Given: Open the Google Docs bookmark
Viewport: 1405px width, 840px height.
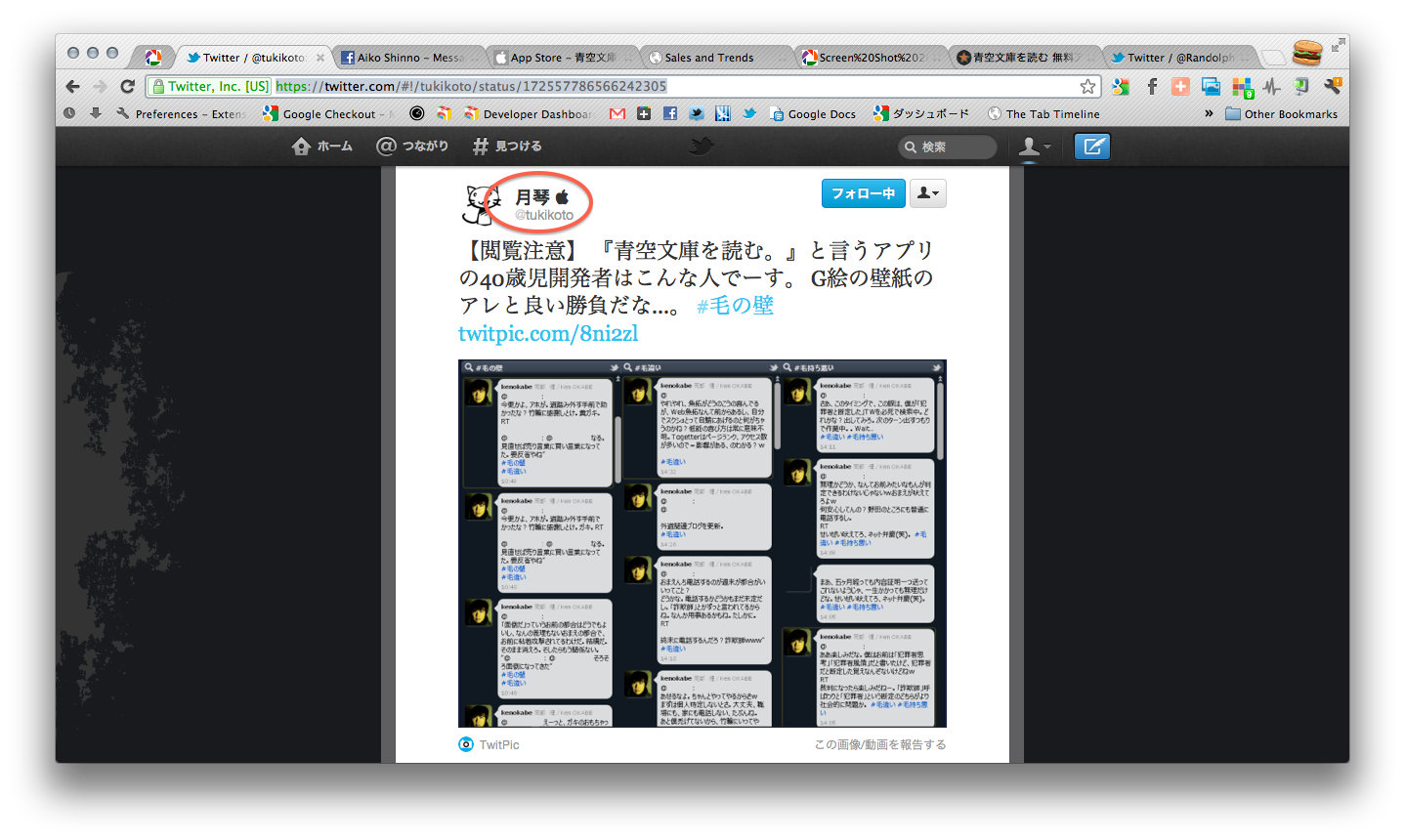Looking at the screenshot, I should (x=813, y=113).
